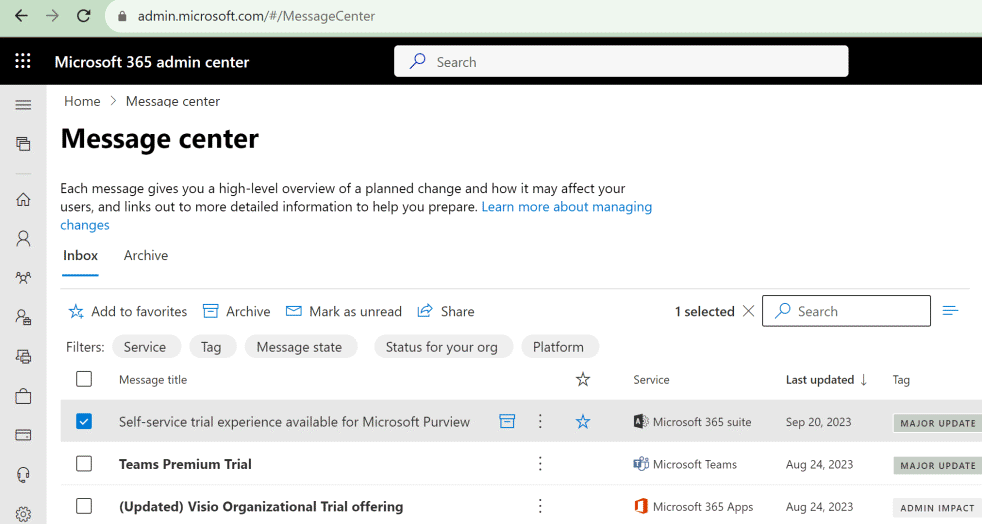Open Settings sidebar gear icon
Image resolution: width=982 pixels, height=524 pixels.
click(x=23, y=514)
